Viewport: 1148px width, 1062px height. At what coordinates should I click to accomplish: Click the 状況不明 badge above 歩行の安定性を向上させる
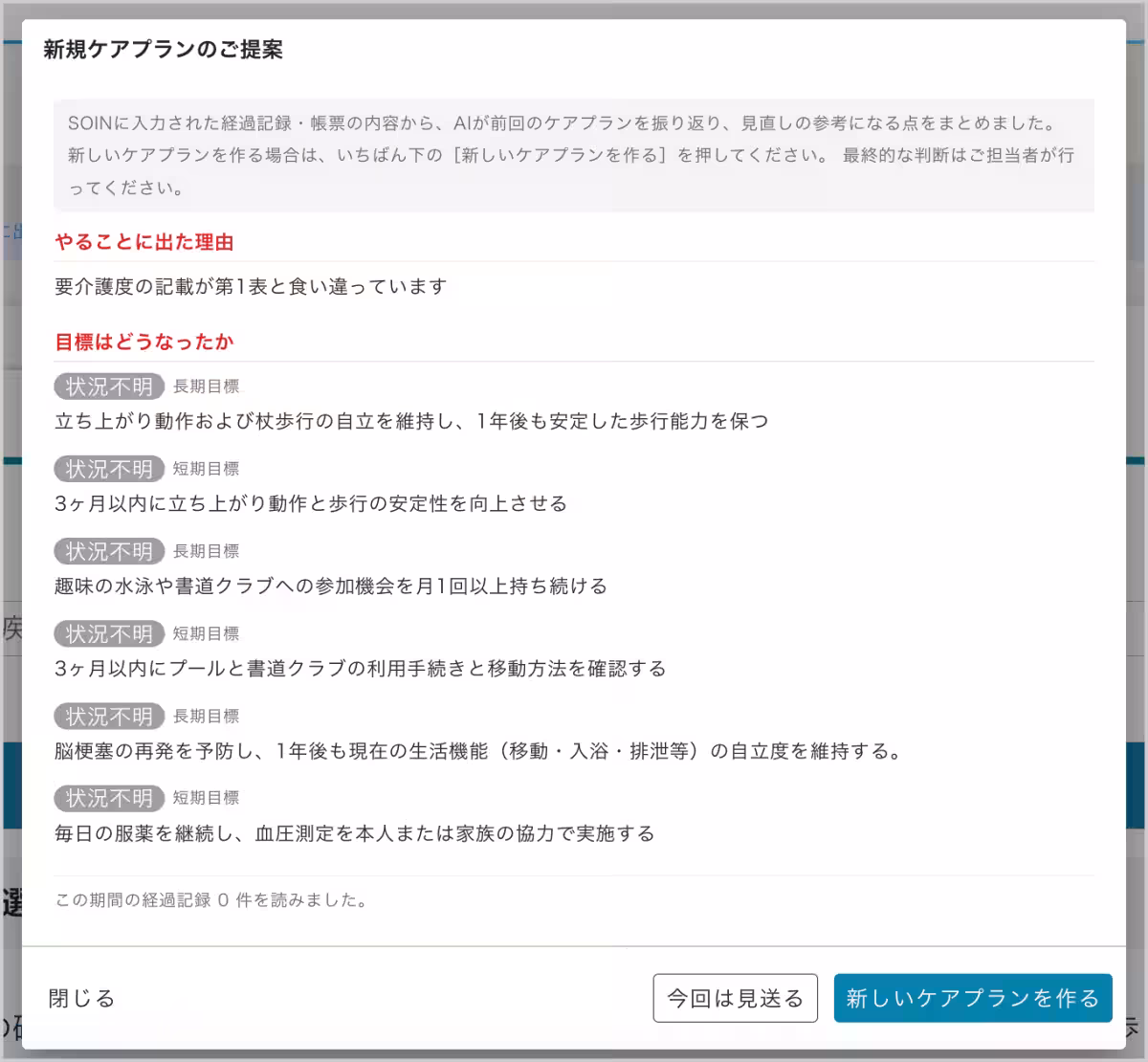(109, 469)
